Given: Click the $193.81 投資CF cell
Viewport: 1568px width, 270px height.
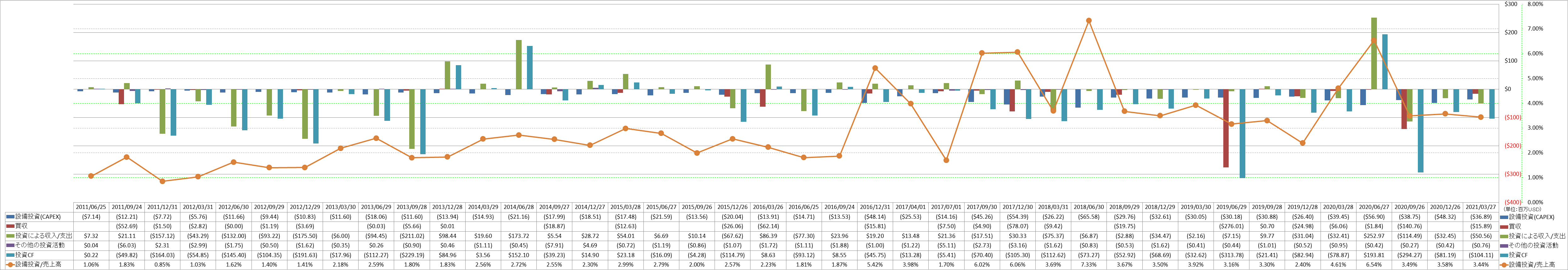Looking at the screenshot, I should tap(1374, 256).
